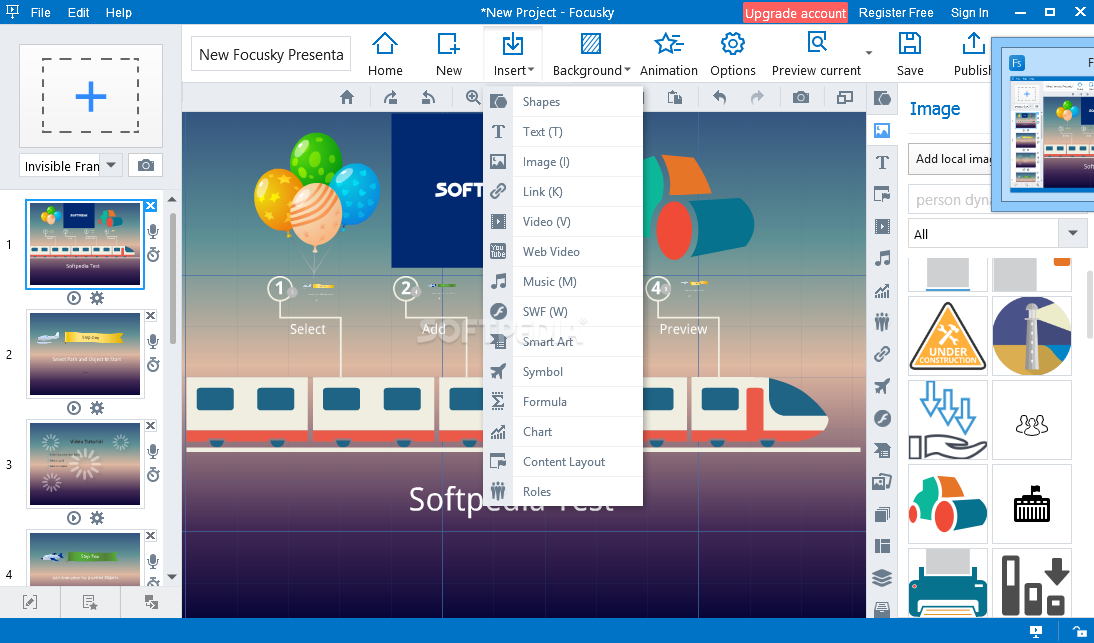Open Symbol airplane panel in right sidebar

tap(882, 386)
